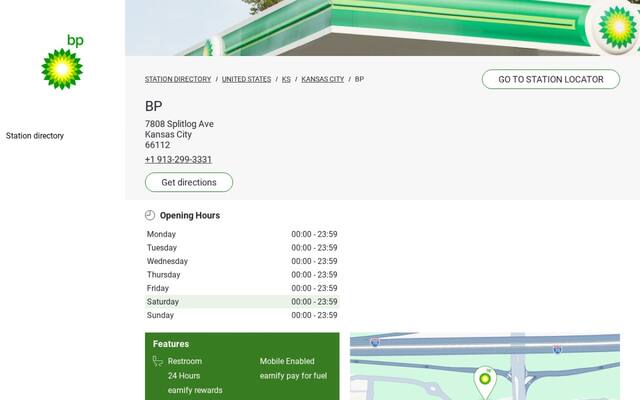Click the earnify pay for fuel label
The height and width of the screenshot is (400, 640).
pyautogui.click(x=293, y=376)
